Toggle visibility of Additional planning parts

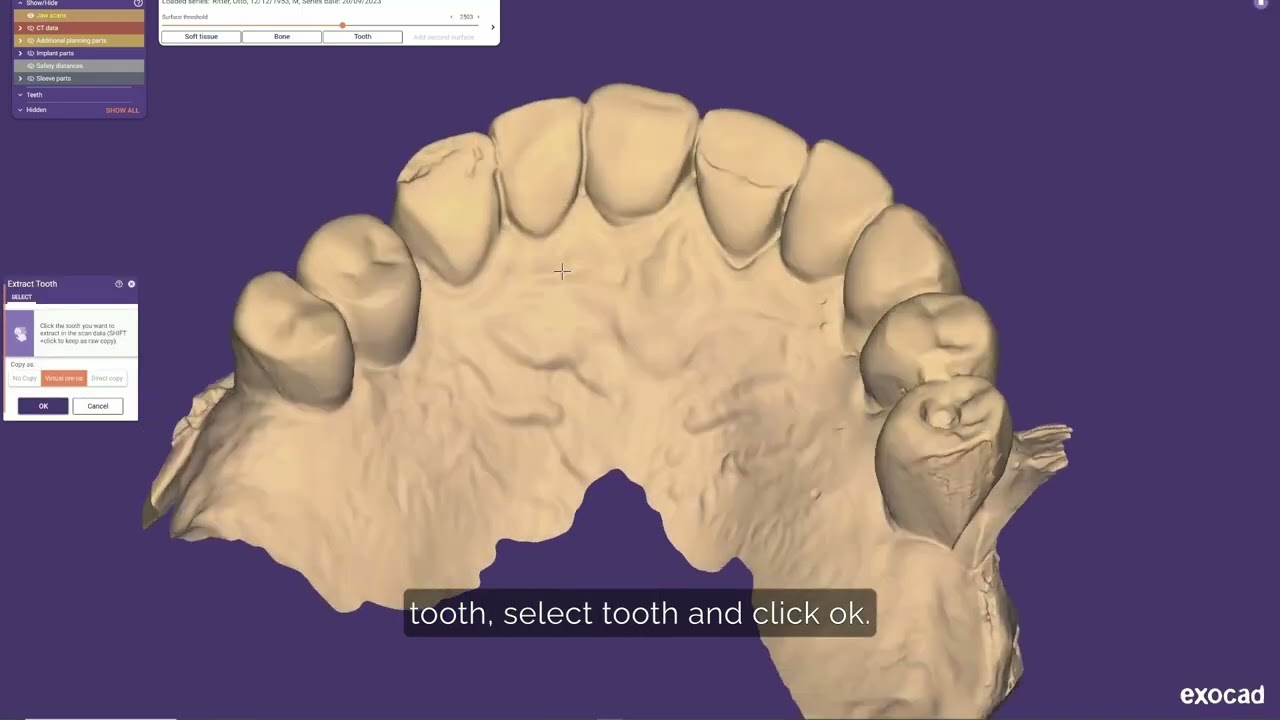click(x=31, y=41)
